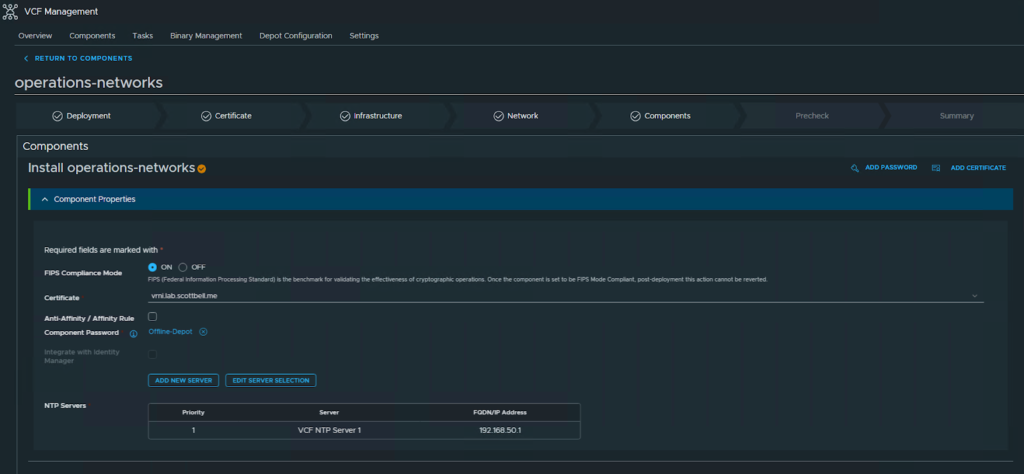
Task: Click the info icon next to Component Password
Action: [x=133, y=334]
